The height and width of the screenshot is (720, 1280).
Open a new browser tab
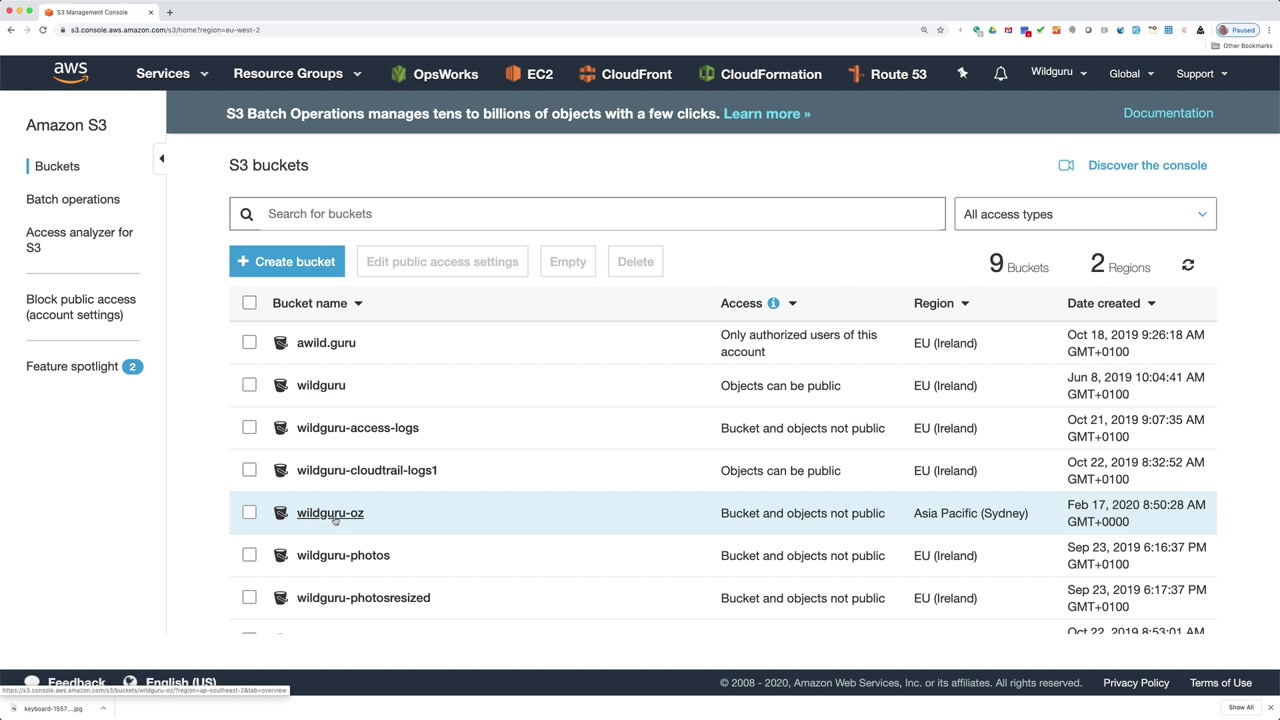(170, 12)
